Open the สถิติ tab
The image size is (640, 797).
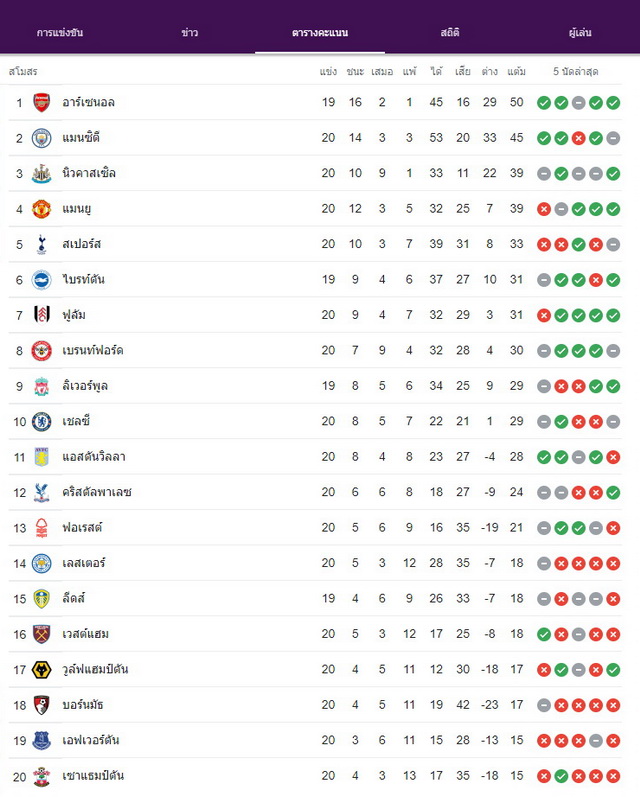pyautogui.click(x=450, y=33)
